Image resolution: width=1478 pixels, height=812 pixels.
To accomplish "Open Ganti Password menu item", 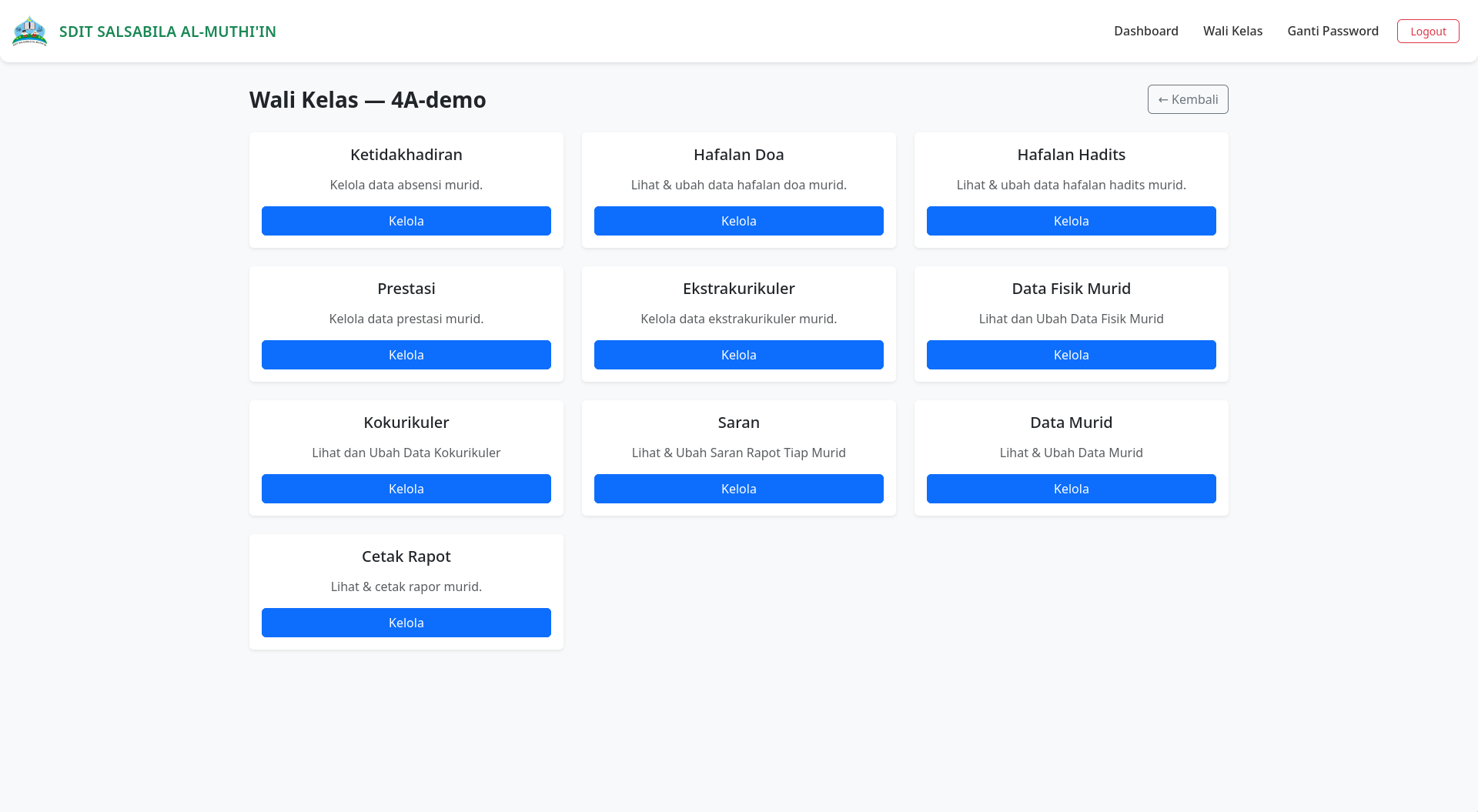I will pyautogui.click(x=1333, y=31).
